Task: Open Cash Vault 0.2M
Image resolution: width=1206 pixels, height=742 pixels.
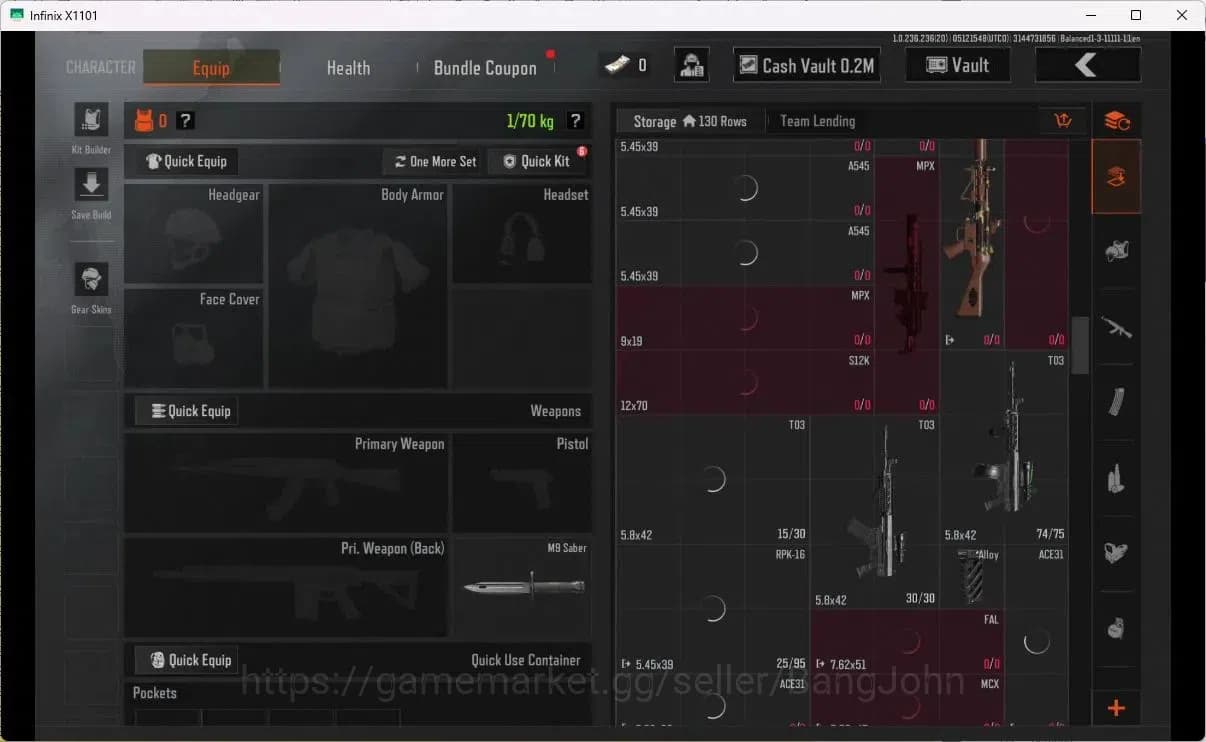Action: (x=806, y=65)
